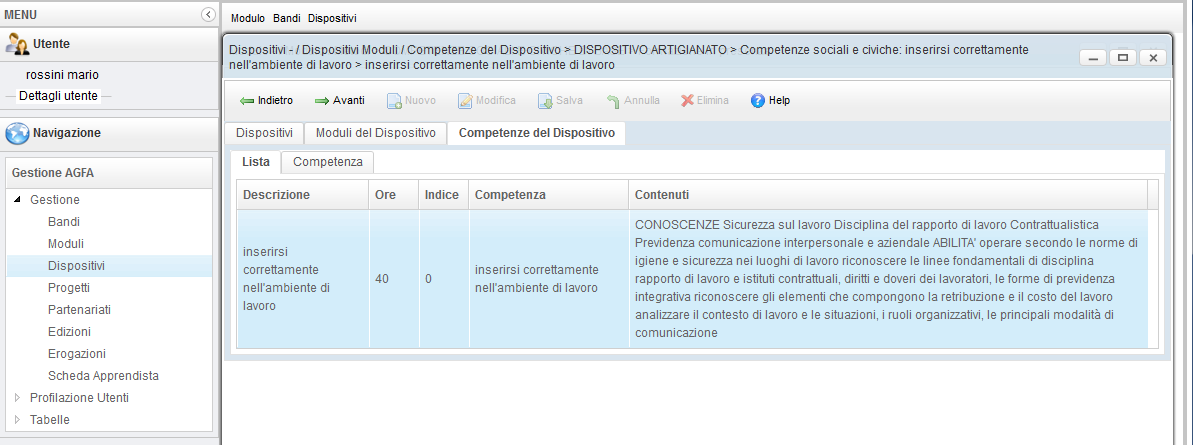The image size is (1193, 445).
Task: Click the green Indietro back arrow
Action: 247,101
